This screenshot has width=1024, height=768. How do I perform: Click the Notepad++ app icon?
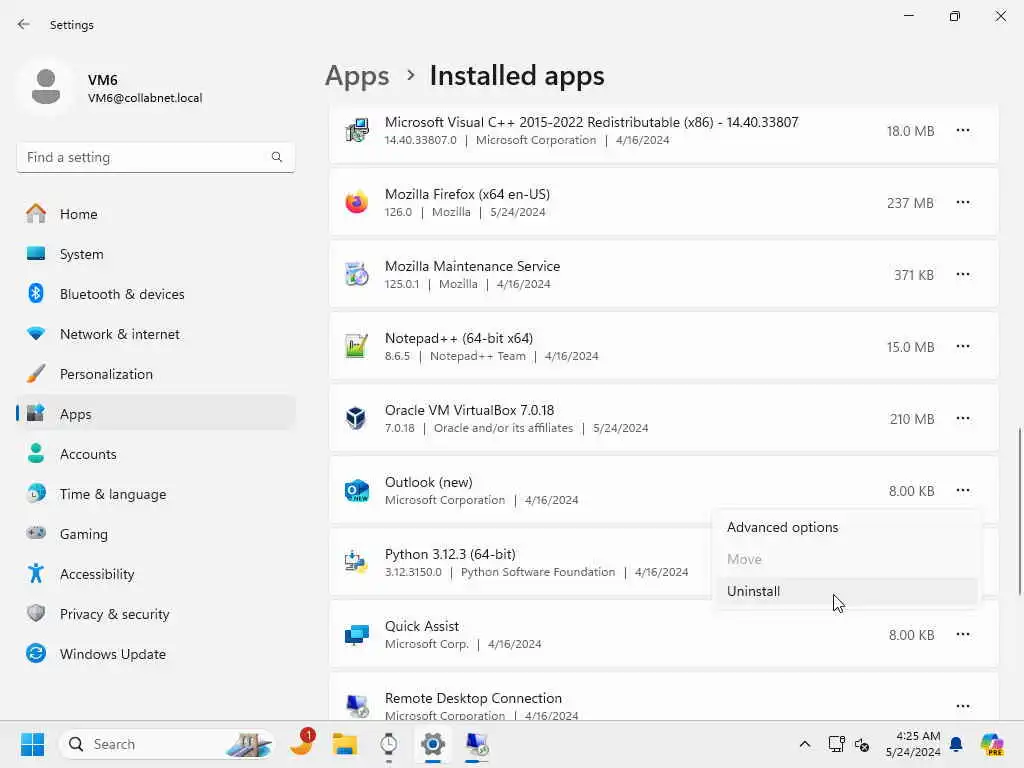click(x=357, y=346)
